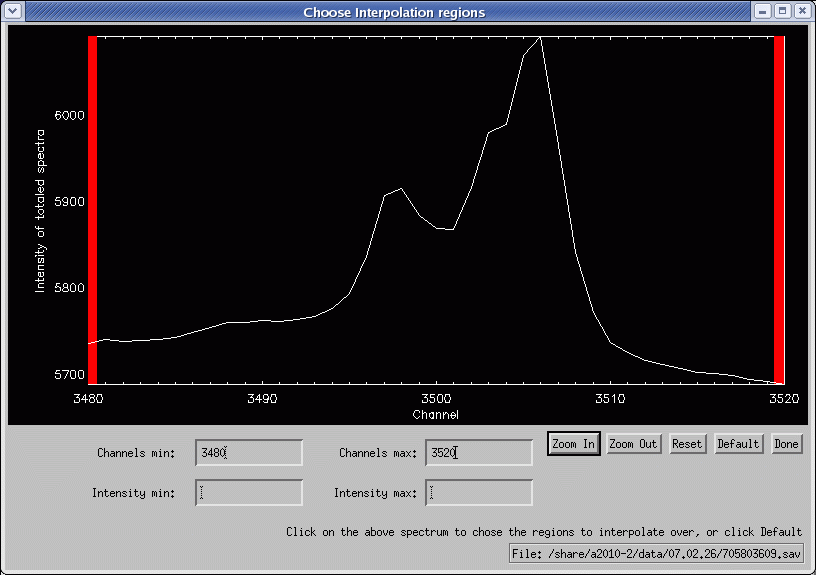Click the tallest spectrum peak near channel 3506
This screenshot has height=575, width=816.
tap(540, 38)
